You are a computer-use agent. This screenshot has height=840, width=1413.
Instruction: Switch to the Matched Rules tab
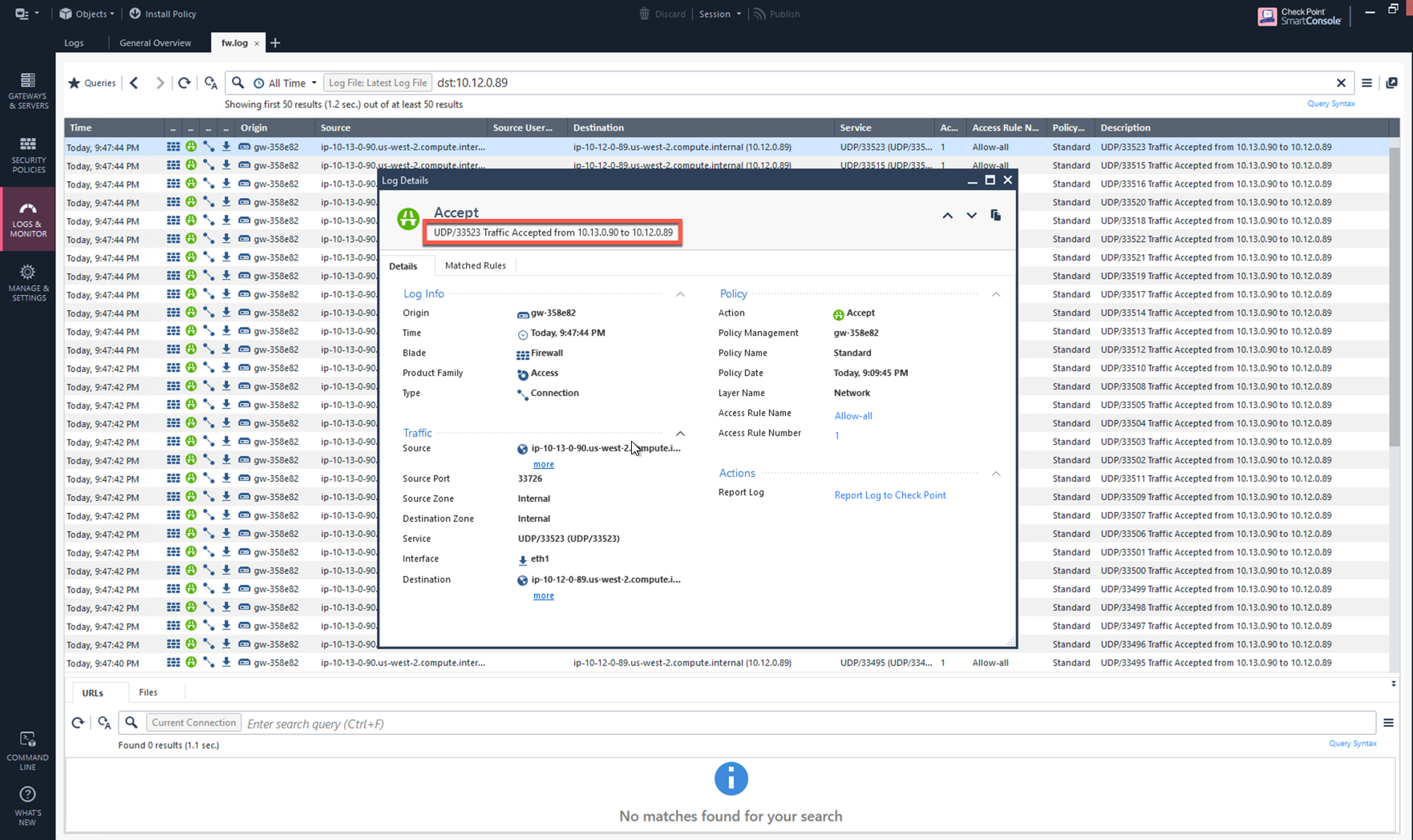(x=475, y=265)
